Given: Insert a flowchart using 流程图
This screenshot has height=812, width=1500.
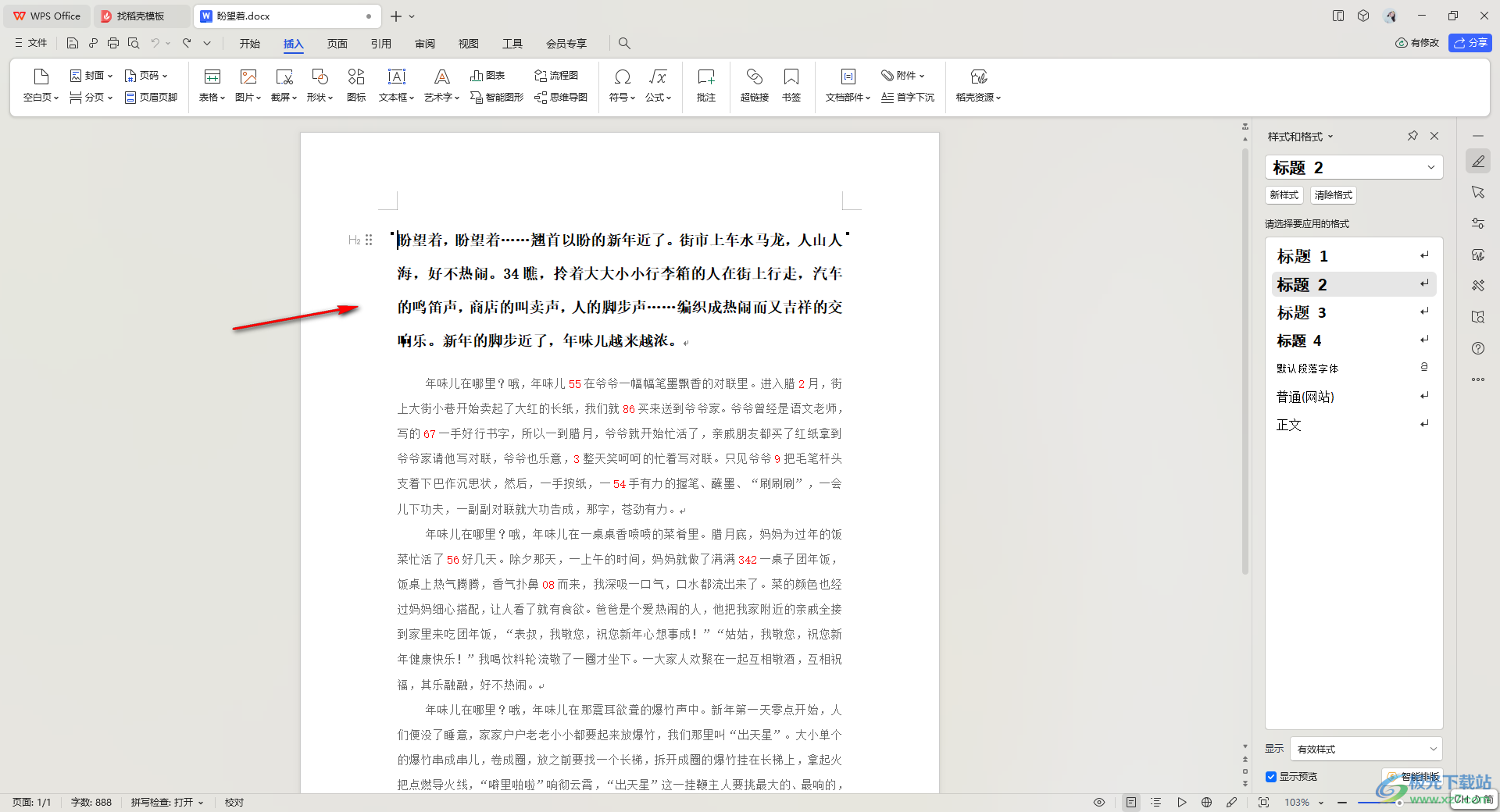Looking at the screenshot, I should [556, 76].
